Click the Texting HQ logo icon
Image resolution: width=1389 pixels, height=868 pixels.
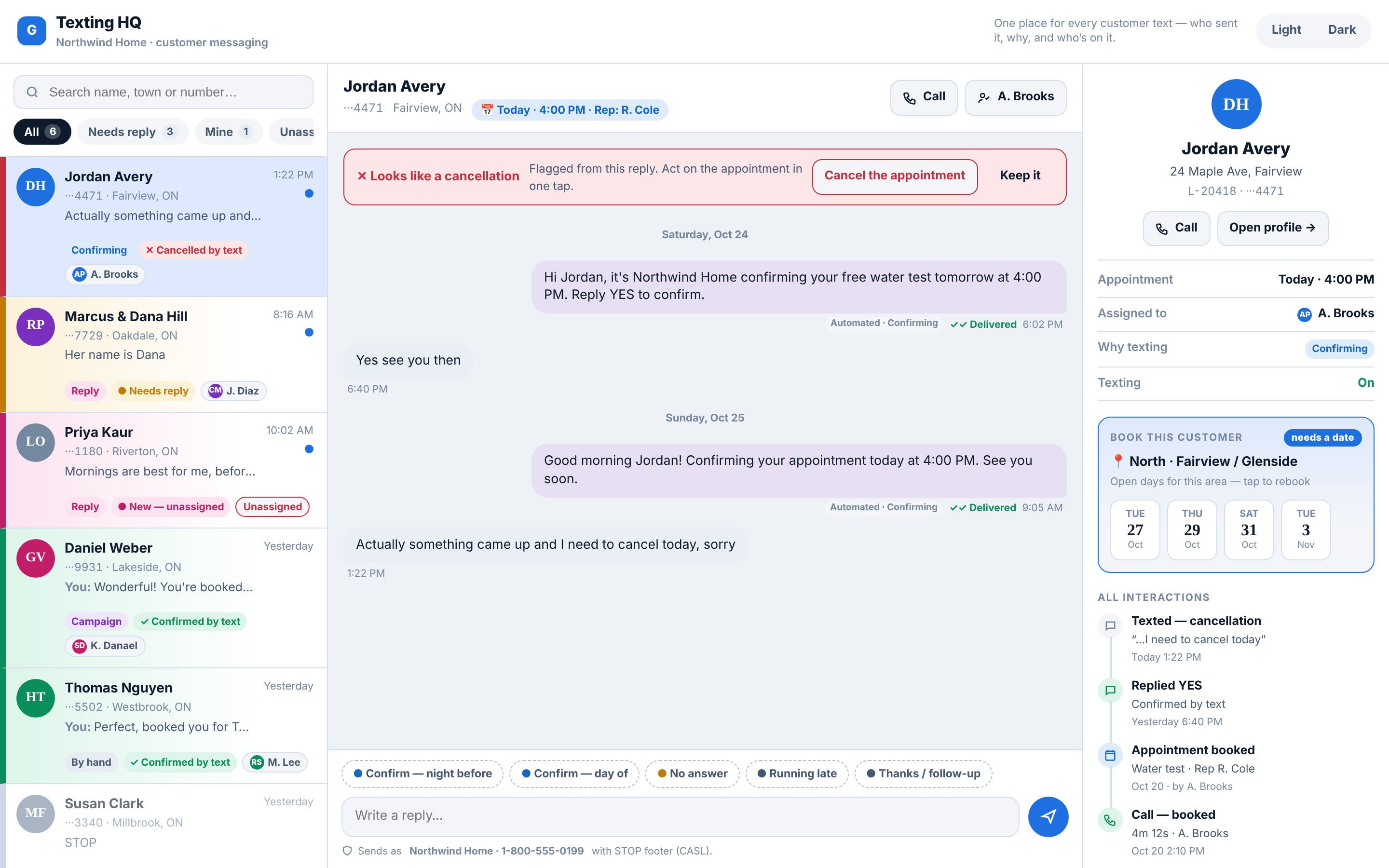(x=31, y=30)
